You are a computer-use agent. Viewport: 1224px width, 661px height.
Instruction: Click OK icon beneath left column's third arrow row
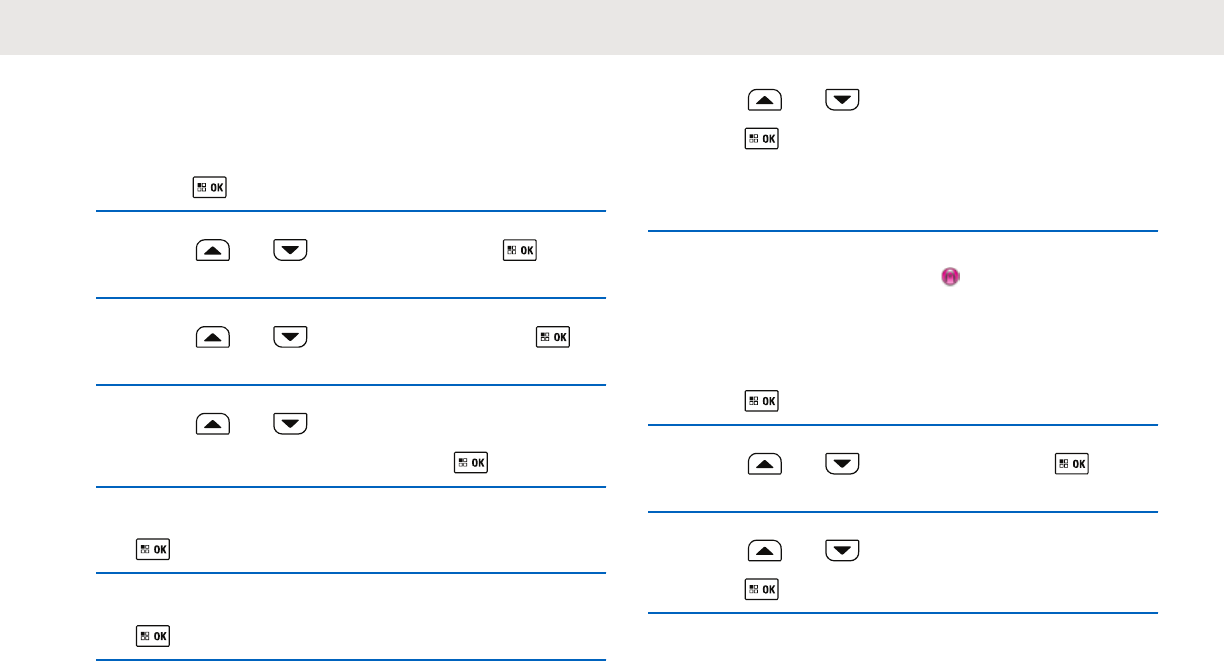pyautogui.click(x=471, y=463)
